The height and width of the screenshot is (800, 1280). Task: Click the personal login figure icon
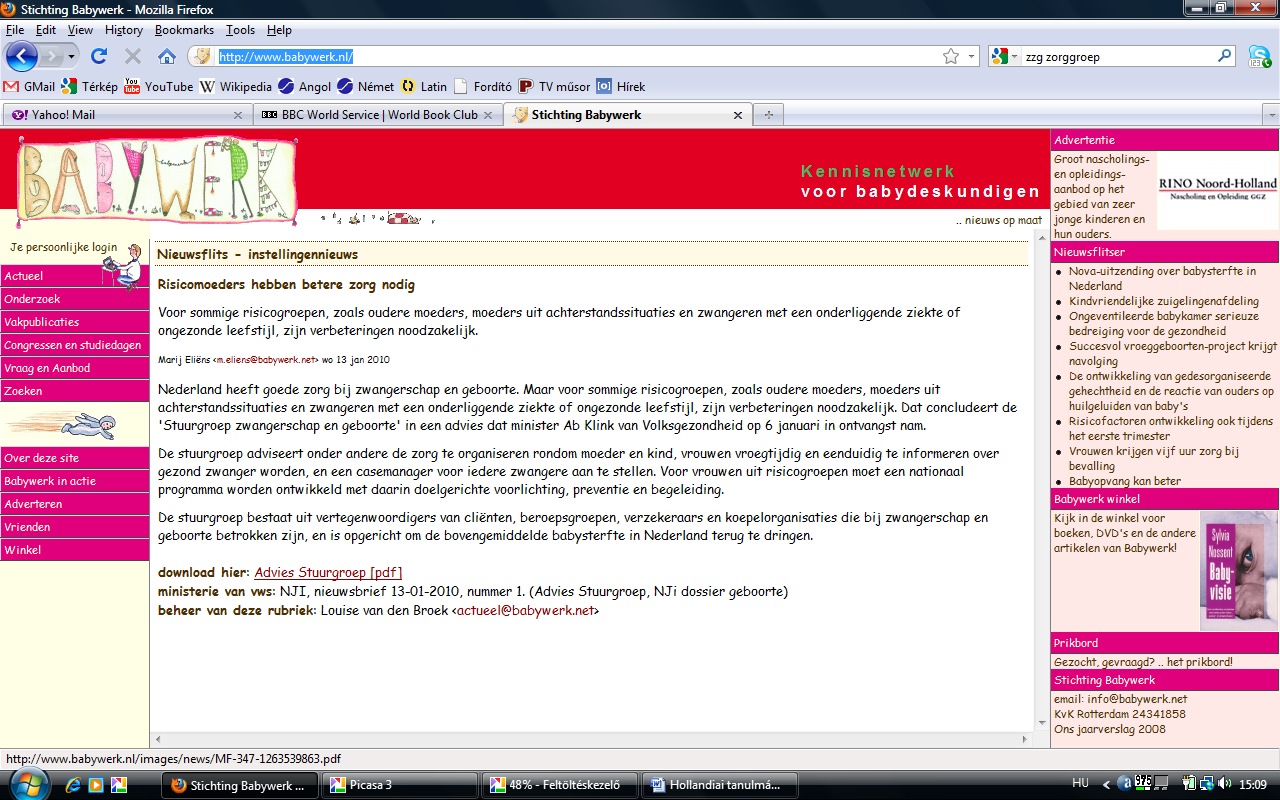point(122,267)
